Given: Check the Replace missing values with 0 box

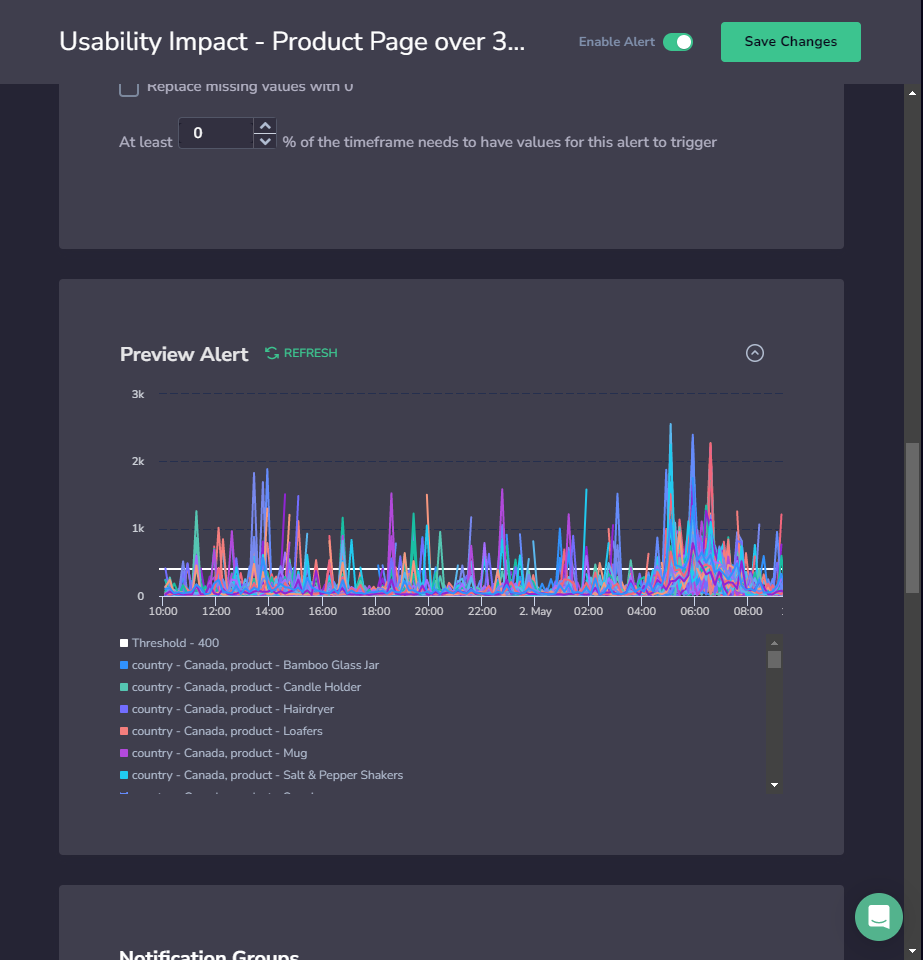Looking at the screenshot, I should pyautogui.click(x=129, y=88).
